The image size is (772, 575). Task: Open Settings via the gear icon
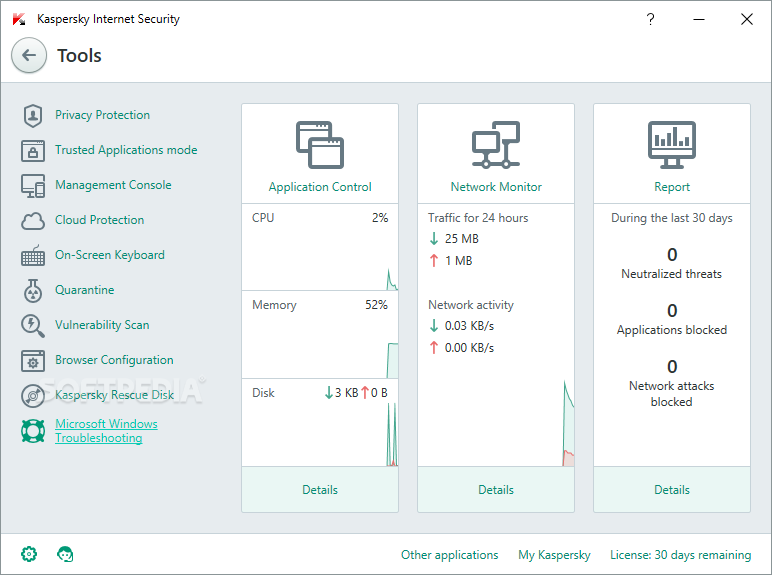tap(29, 554)
